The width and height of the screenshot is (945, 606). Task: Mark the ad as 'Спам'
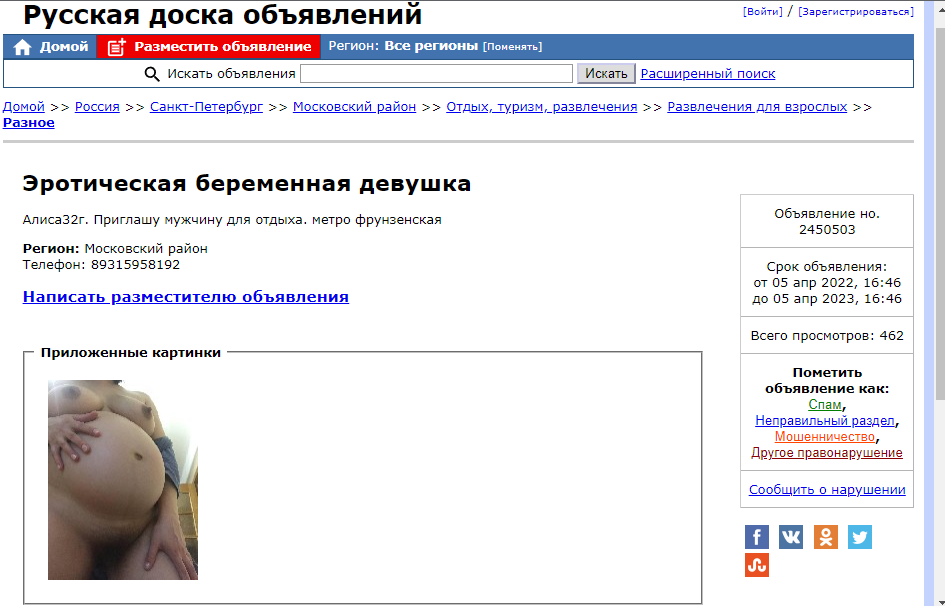click(x=824, y=405)
